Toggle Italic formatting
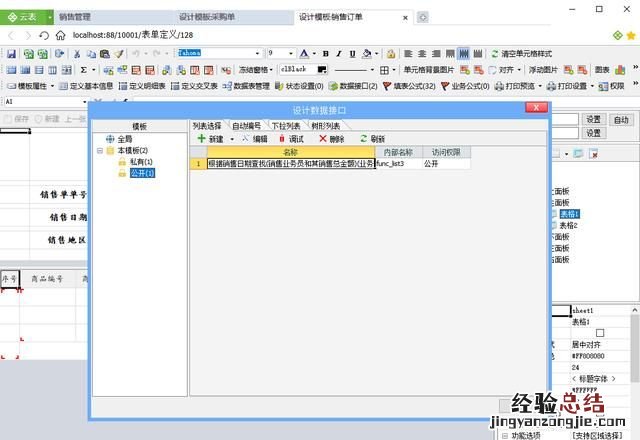640x440 pixels. tap(339, 53)
